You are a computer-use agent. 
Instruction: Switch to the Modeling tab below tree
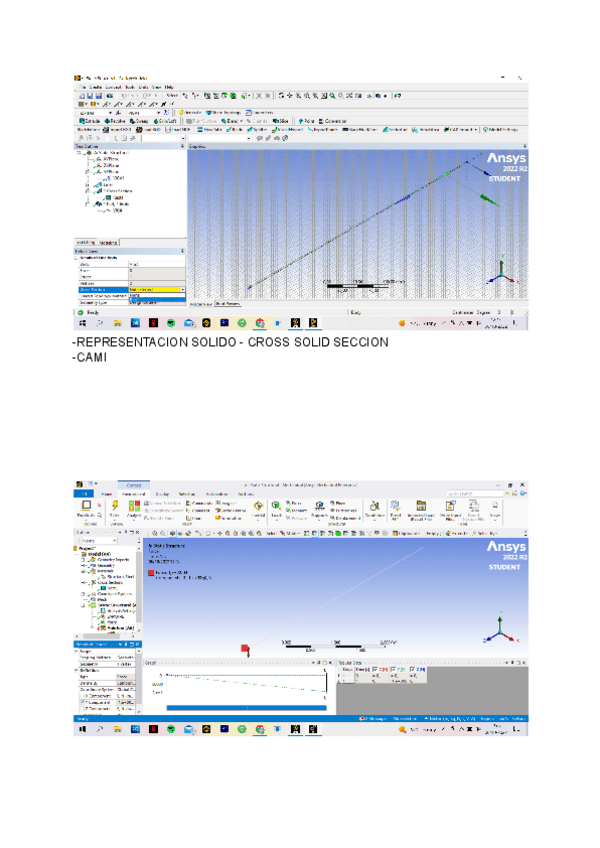point(108,242)
